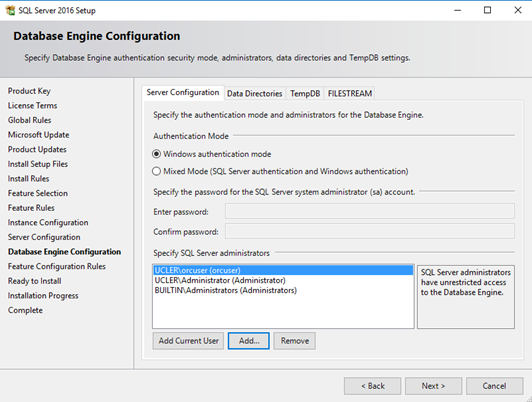The height and width of the screenshot is (402, 532).
Task: Click the Authentication Mode group label
Action: click(191, 136)
